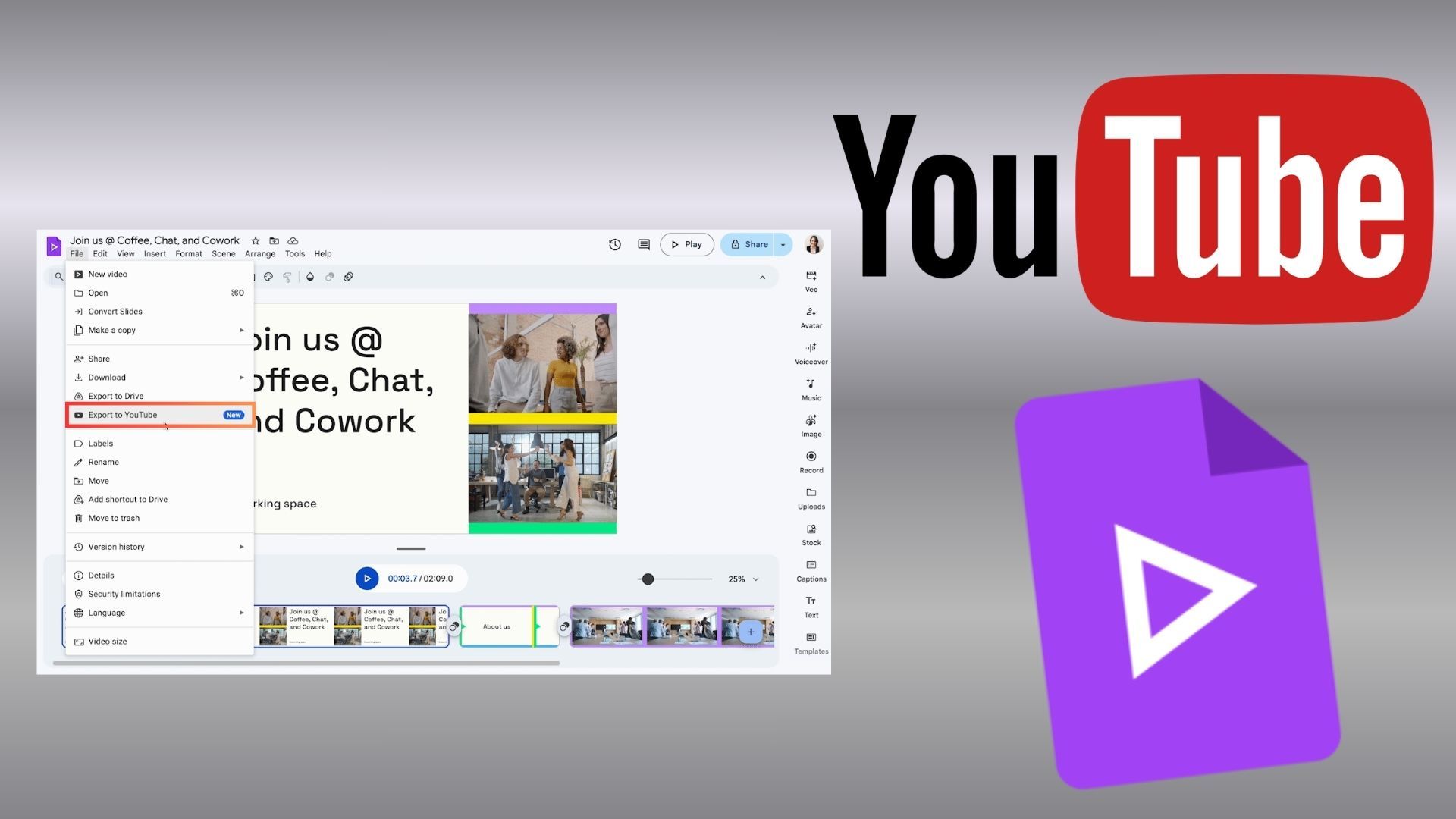Choose Move to trash
Viewport: 1456px width, 819px height.
pyautogui.click(x=160, y=519)
